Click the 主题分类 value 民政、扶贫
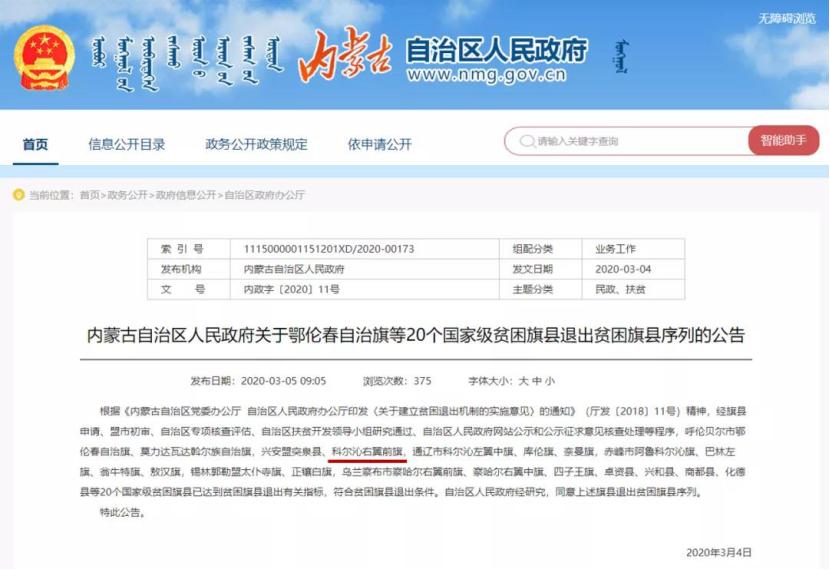The image size is (830, 570). click(x=620, y=289)
